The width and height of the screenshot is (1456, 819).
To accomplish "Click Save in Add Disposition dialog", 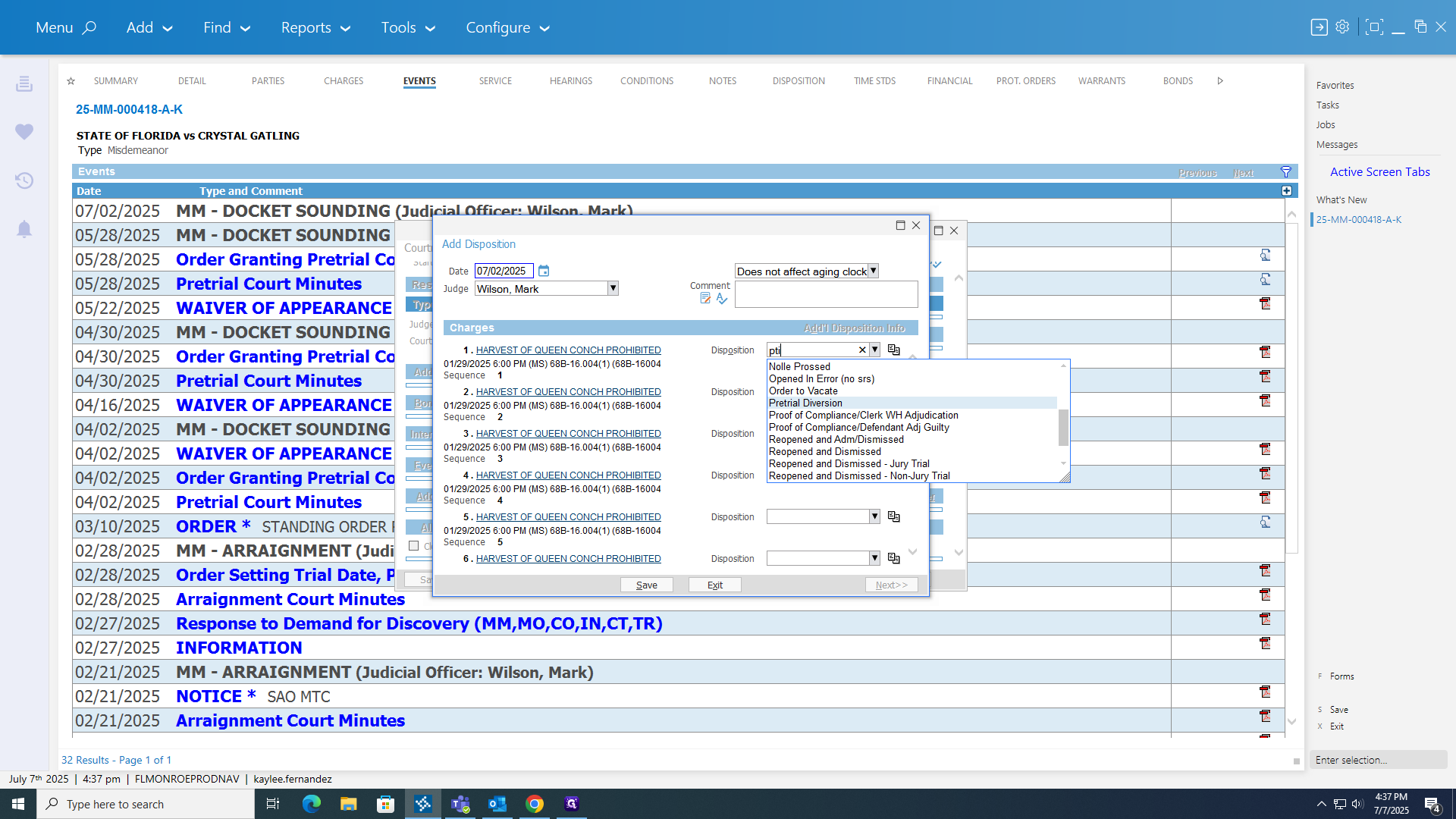I will (647, 585).
